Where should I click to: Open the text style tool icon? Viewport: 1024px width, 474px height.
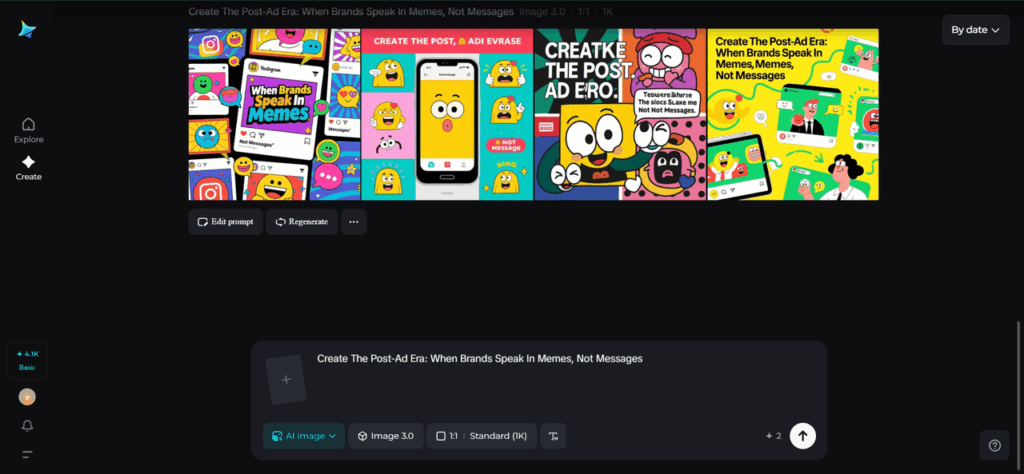(x=553, y=436)
